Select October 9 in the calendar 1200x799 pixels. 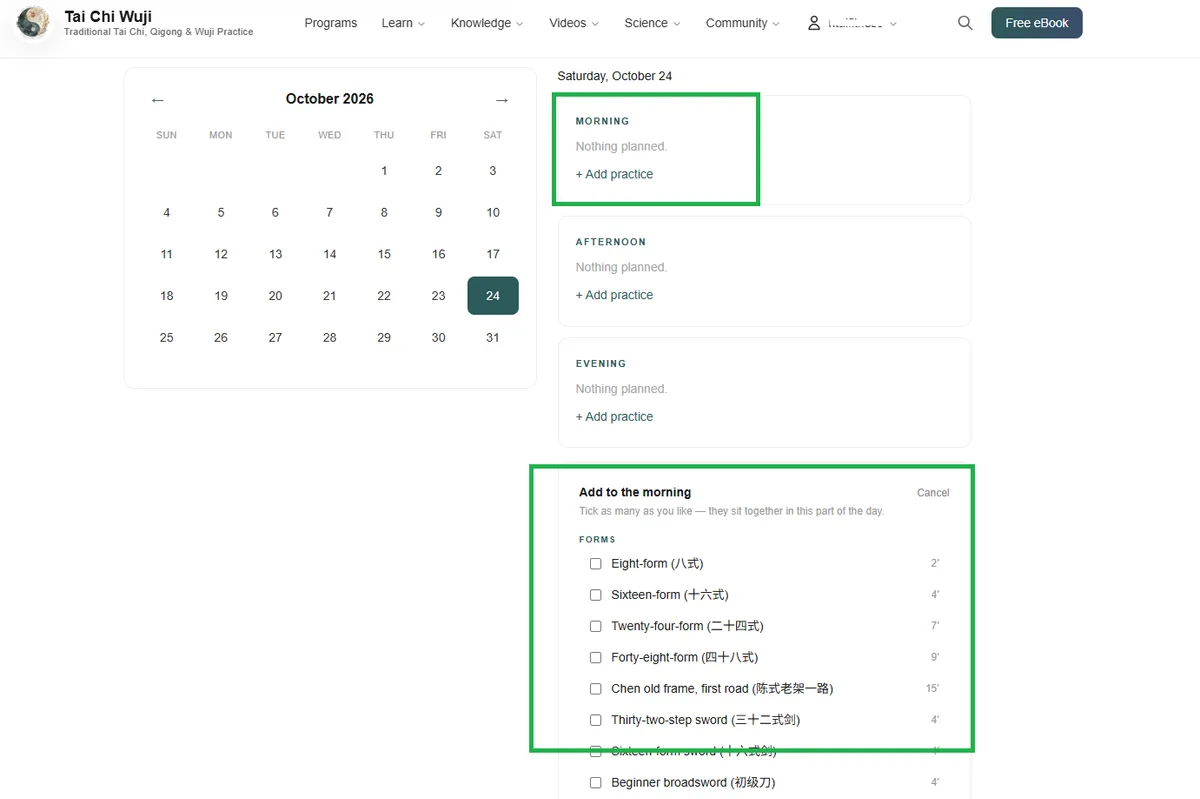[x=438, y=213]
